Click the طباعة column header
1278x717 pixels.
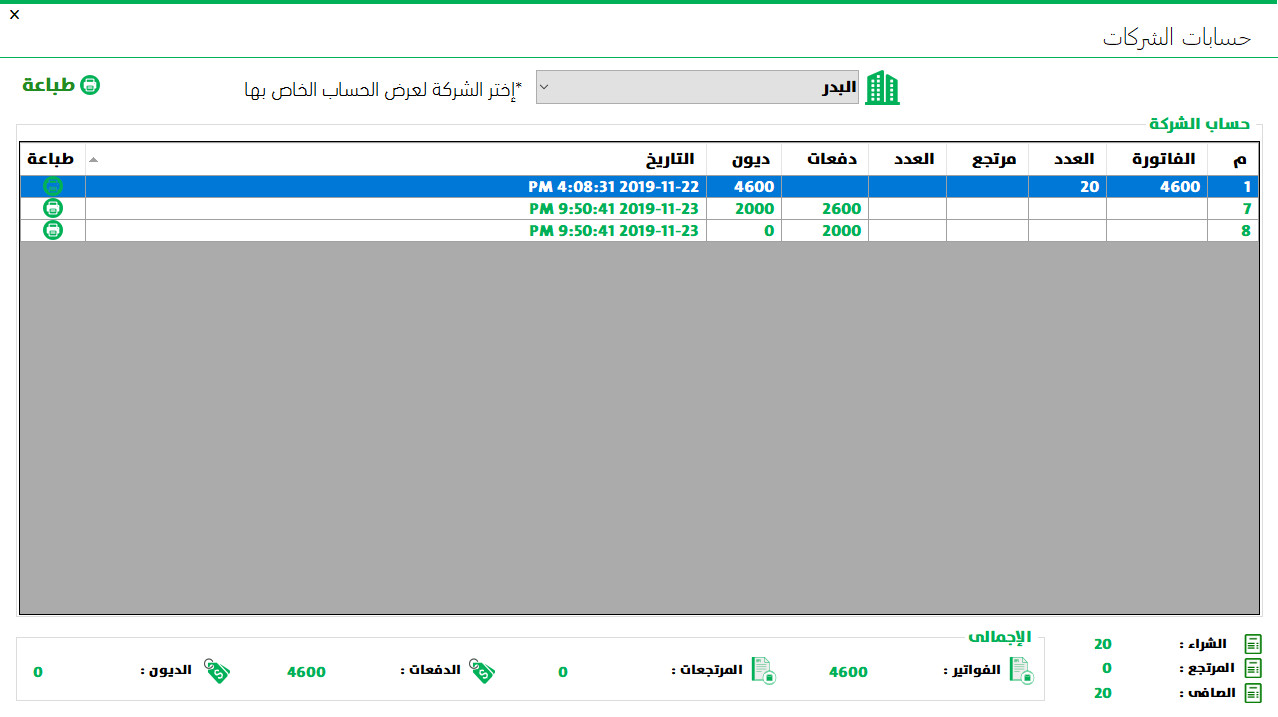click(x=53, y=159)
